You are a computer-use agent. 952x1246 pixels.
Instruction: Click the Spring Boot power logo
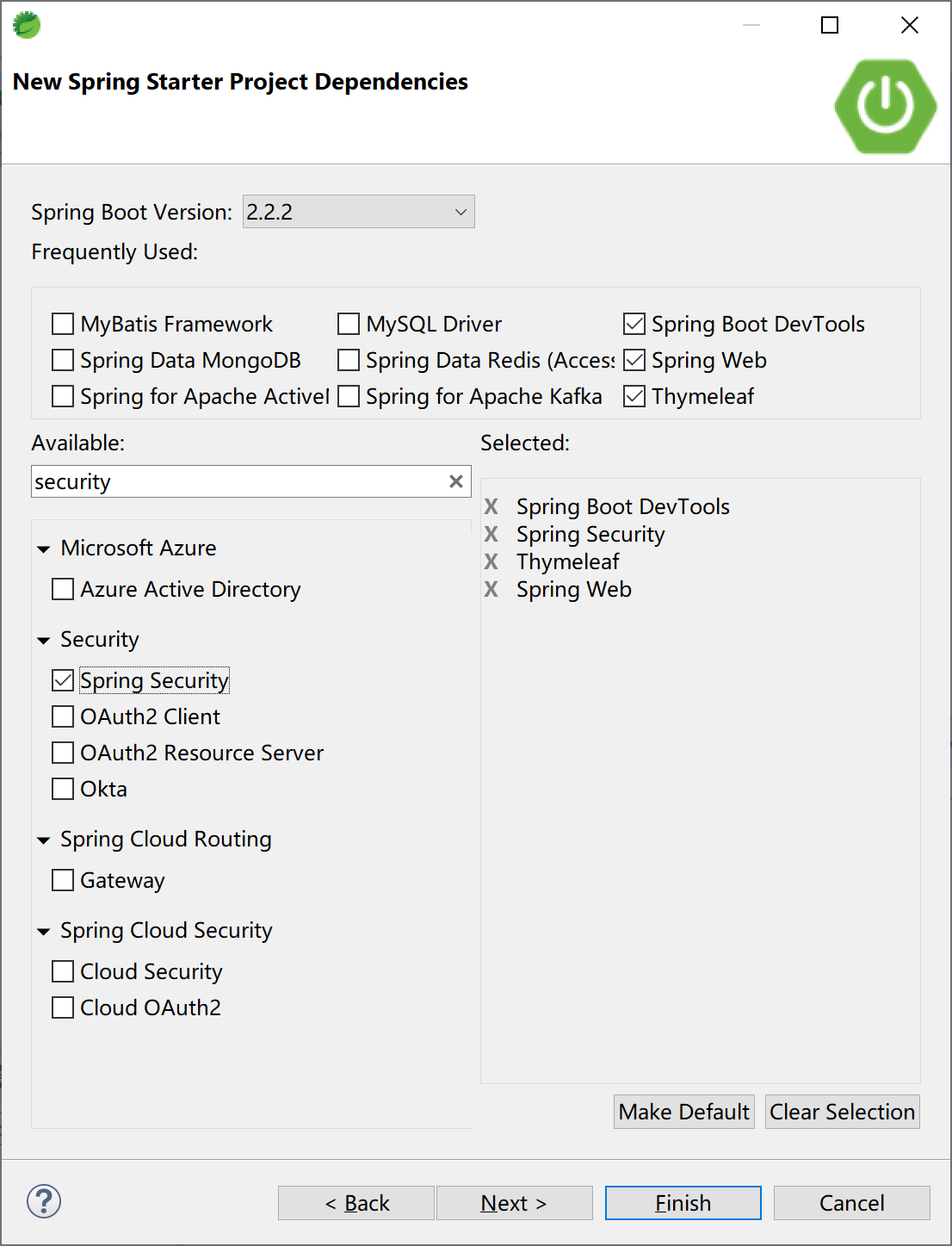pyautogui.click(x=885, y=107)
